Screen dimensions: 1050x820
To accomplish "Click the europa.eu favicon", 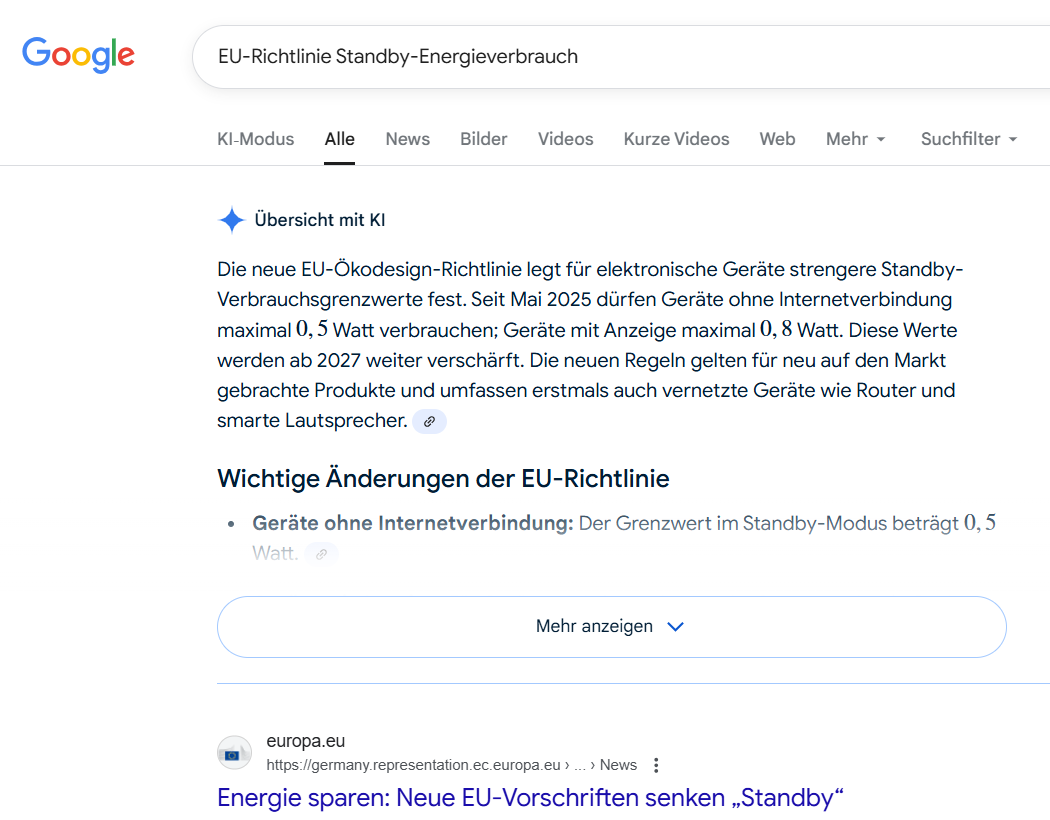I will [x=234, y=753].
